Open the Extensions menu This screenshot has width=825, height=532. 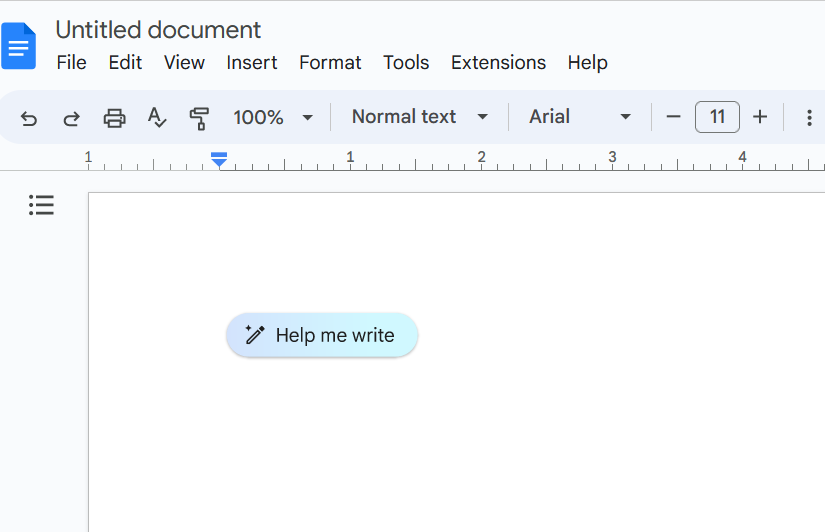click(498, 63)
